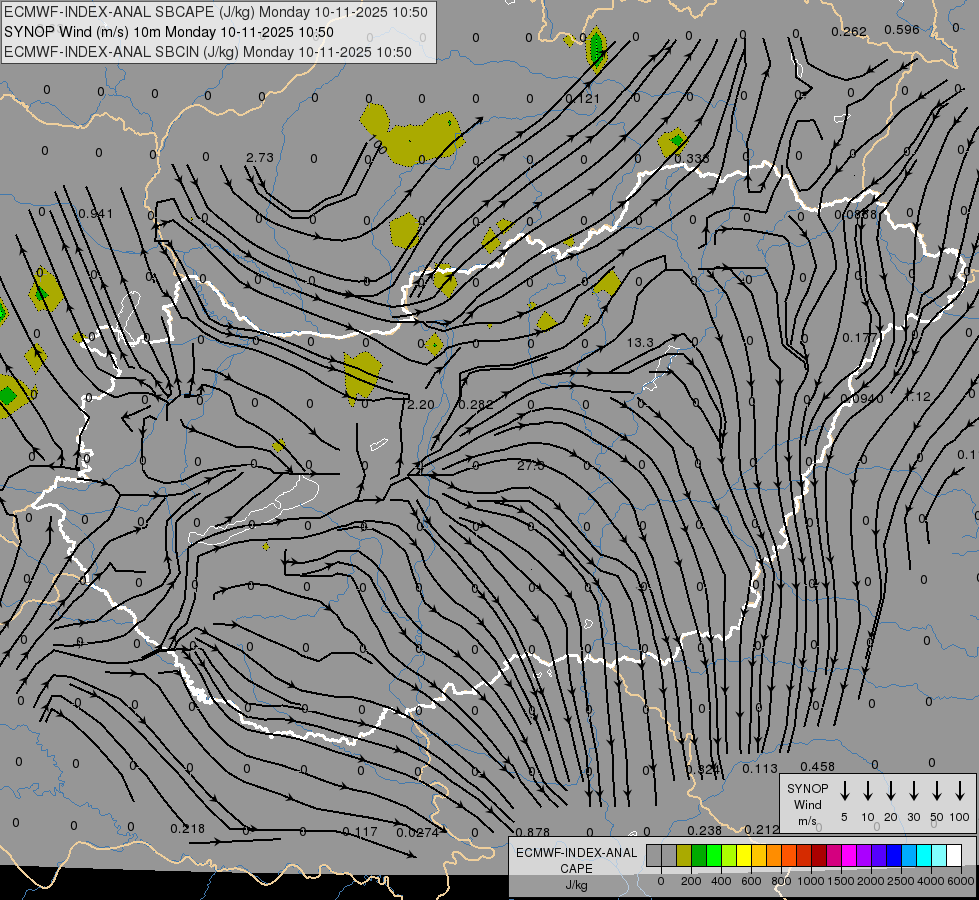Select the dark green swatch starting at 200
Image resolution: width=979 pixels, height=900 pixels.
click(699, 856)
